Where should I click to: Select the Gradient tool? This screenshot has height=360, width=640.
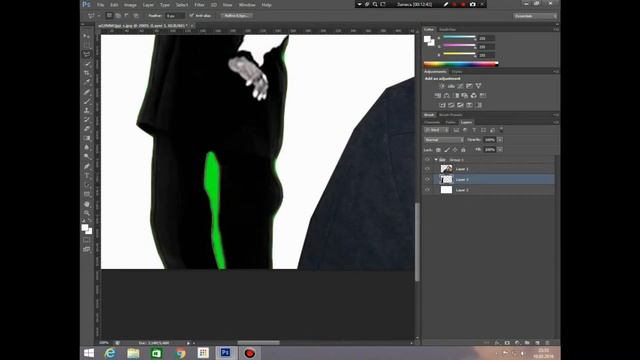[x=87, y=138]
